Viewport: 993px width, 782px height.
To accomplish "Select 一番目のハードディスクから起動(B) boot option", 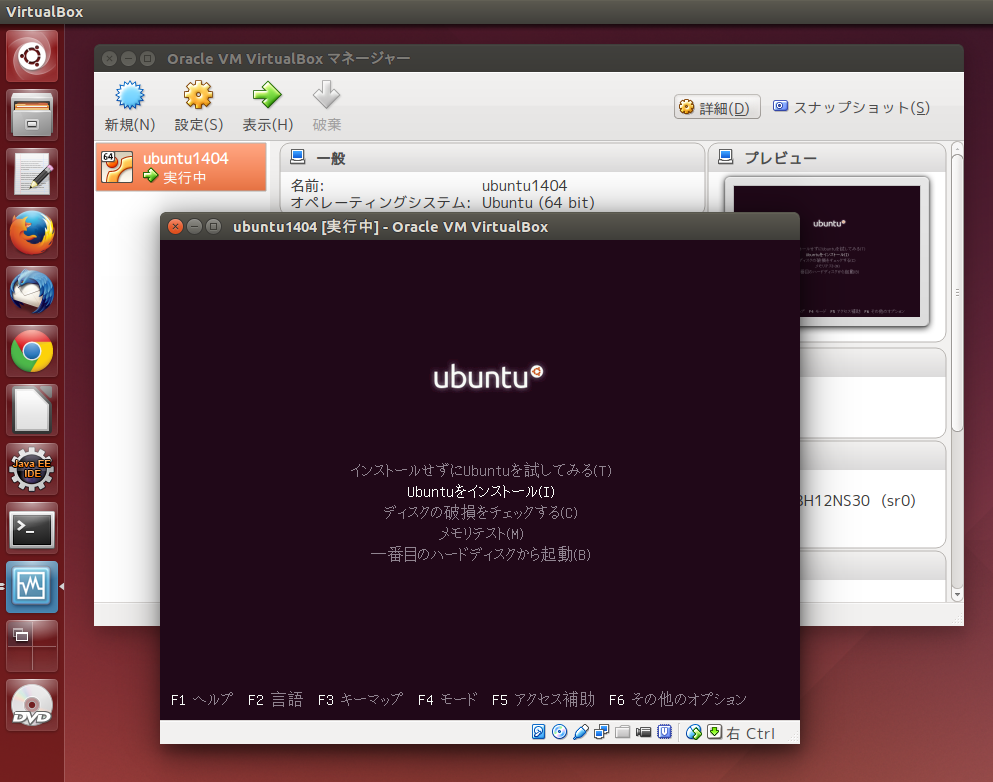I will click(481, 555).
